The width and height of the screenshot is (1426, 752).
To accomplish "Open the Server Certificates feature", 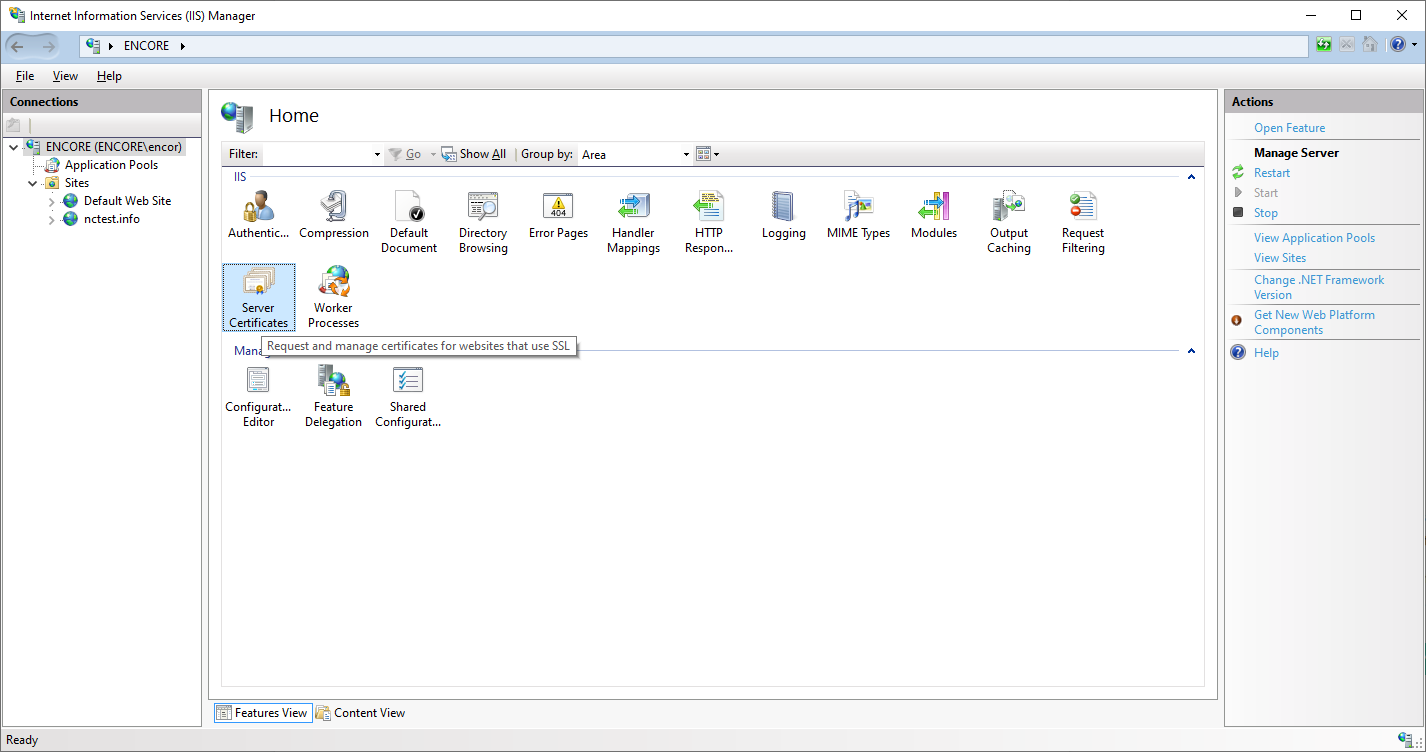I will pos(258,297).
